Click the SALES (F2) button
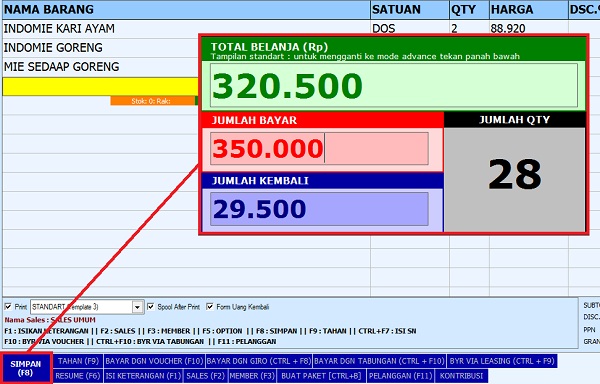Screen dimensions: 600x384 pyautogui.click(x=205, y=376)
